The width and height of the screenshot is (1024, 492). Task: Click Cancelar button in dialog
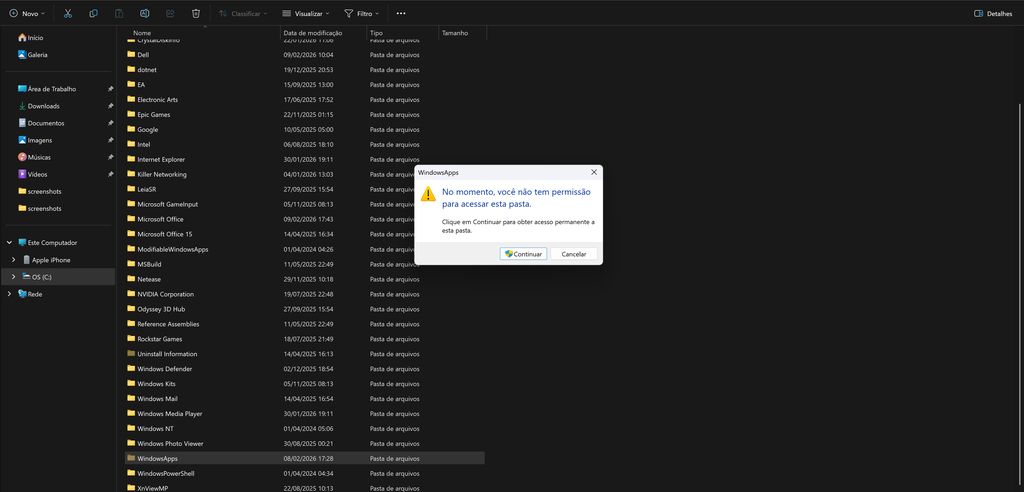(573, 254)
